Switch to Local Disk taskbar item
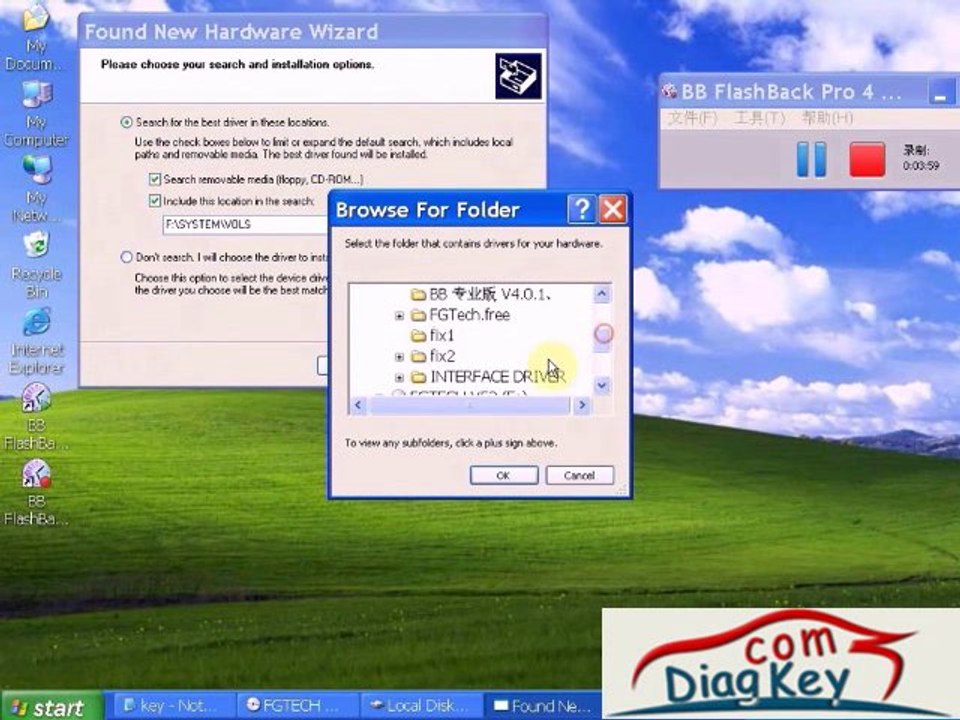960x720 pixels. [x=421, y=706]
